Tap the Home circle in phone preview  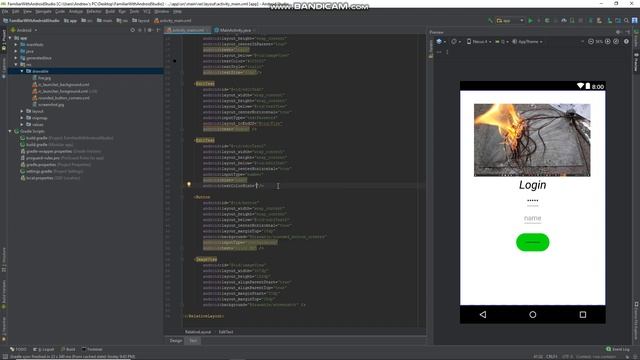coord(533,314)
